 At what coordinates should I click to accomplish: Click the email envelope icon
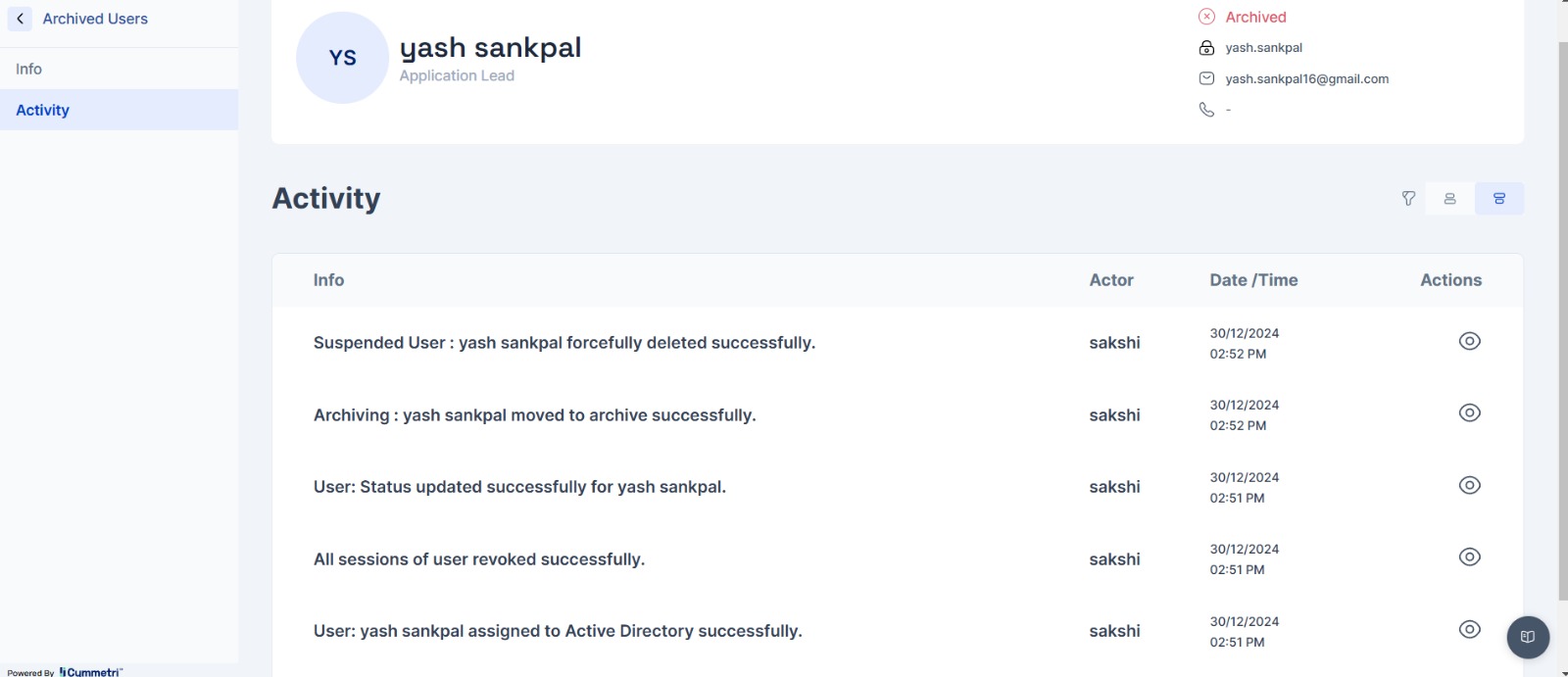[x=1206, y=78]
